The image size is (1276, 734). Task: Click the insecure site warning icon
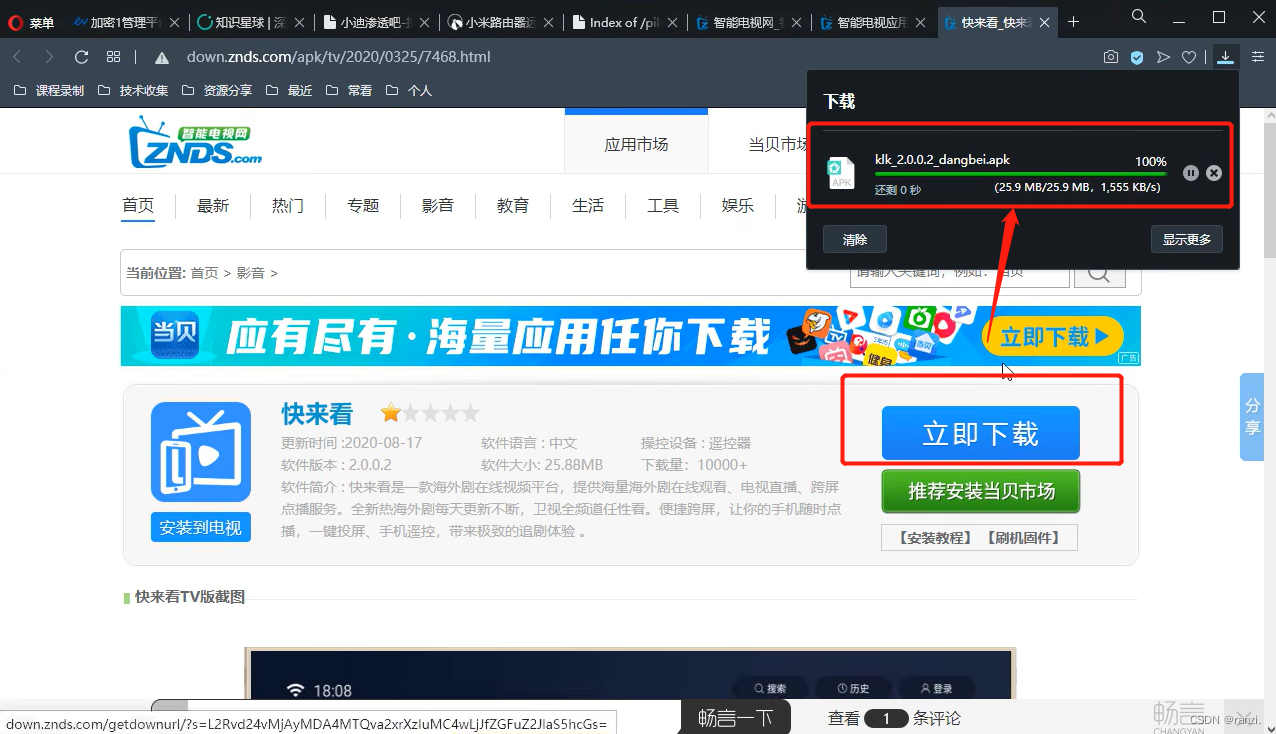point(163,57)
